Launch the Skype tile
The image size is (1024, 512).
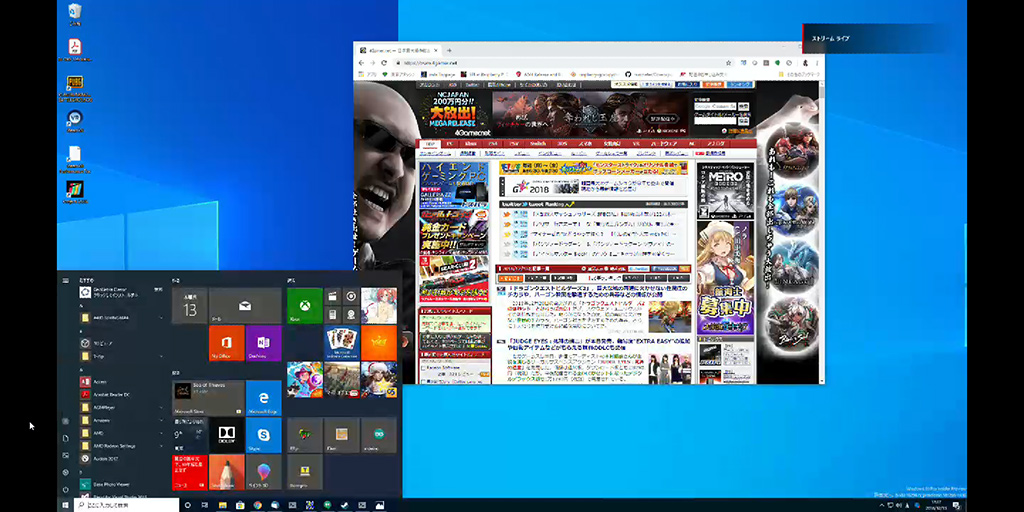(x=264, y=435)
